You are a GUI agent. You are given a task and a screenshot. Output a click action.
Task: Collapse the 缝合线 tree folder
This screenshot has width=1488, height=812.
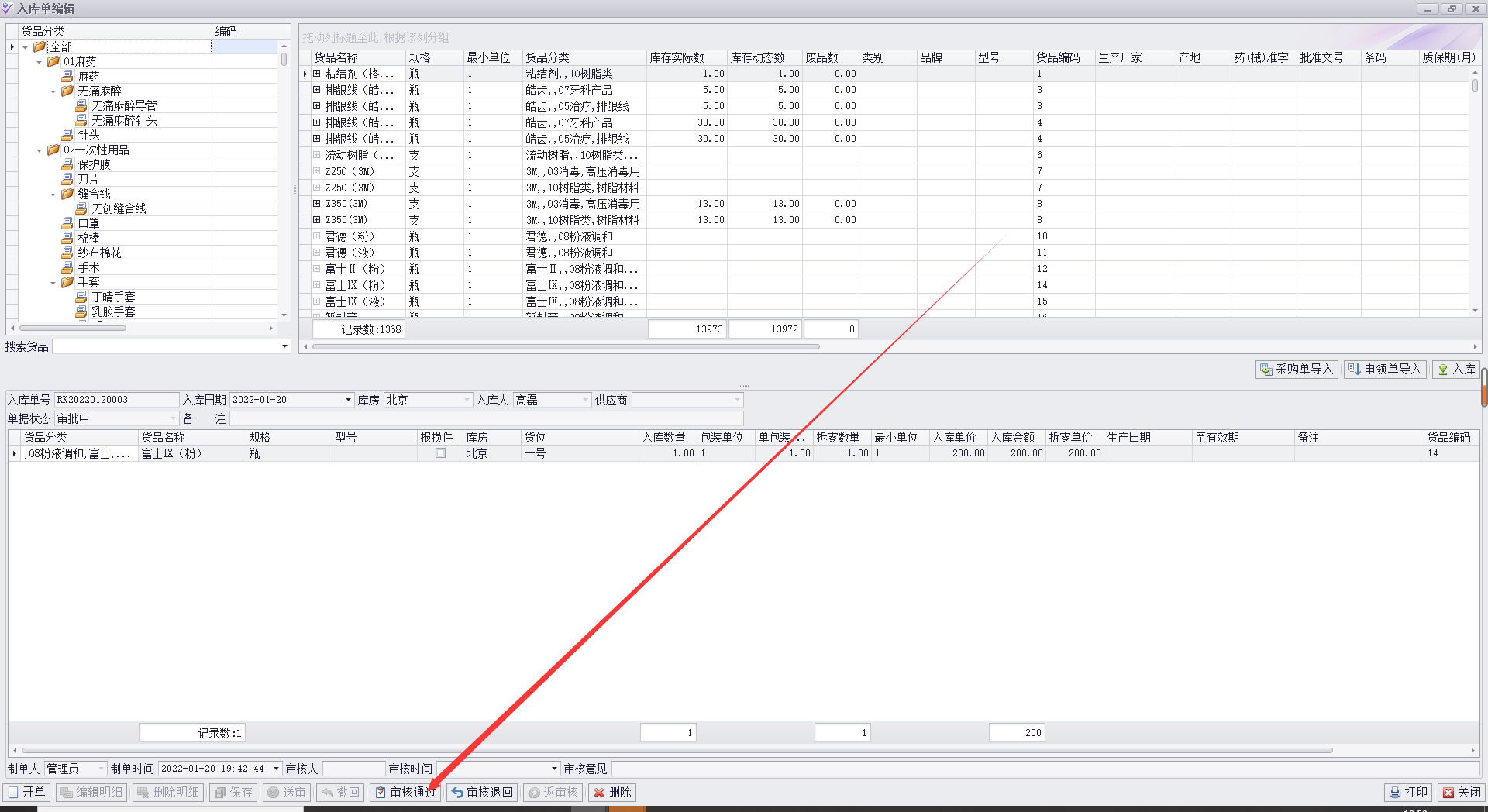point(53,194)
